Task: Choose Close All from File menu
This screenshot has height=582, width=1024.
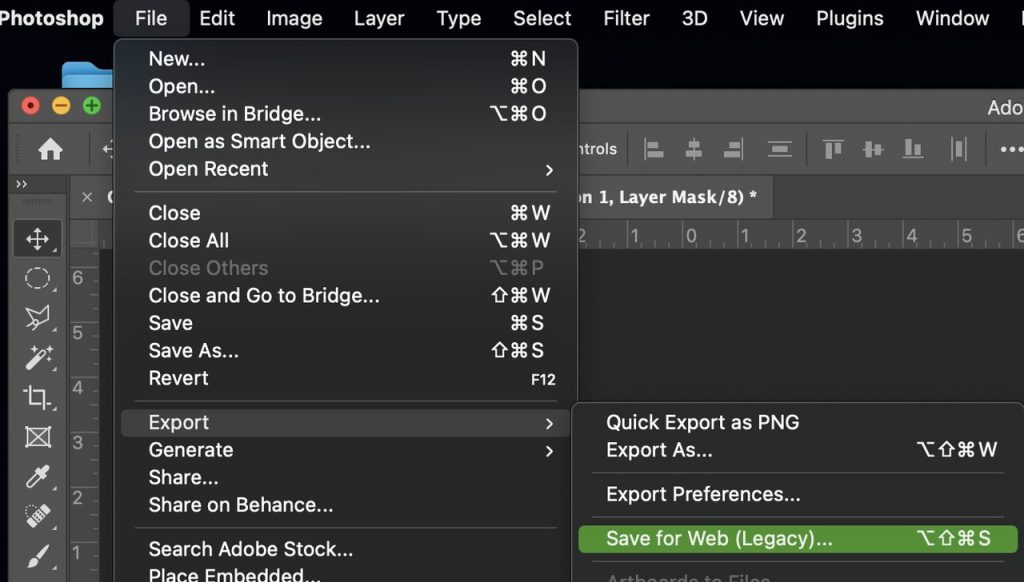Action: pyautogui.click(x=345, y=240)
